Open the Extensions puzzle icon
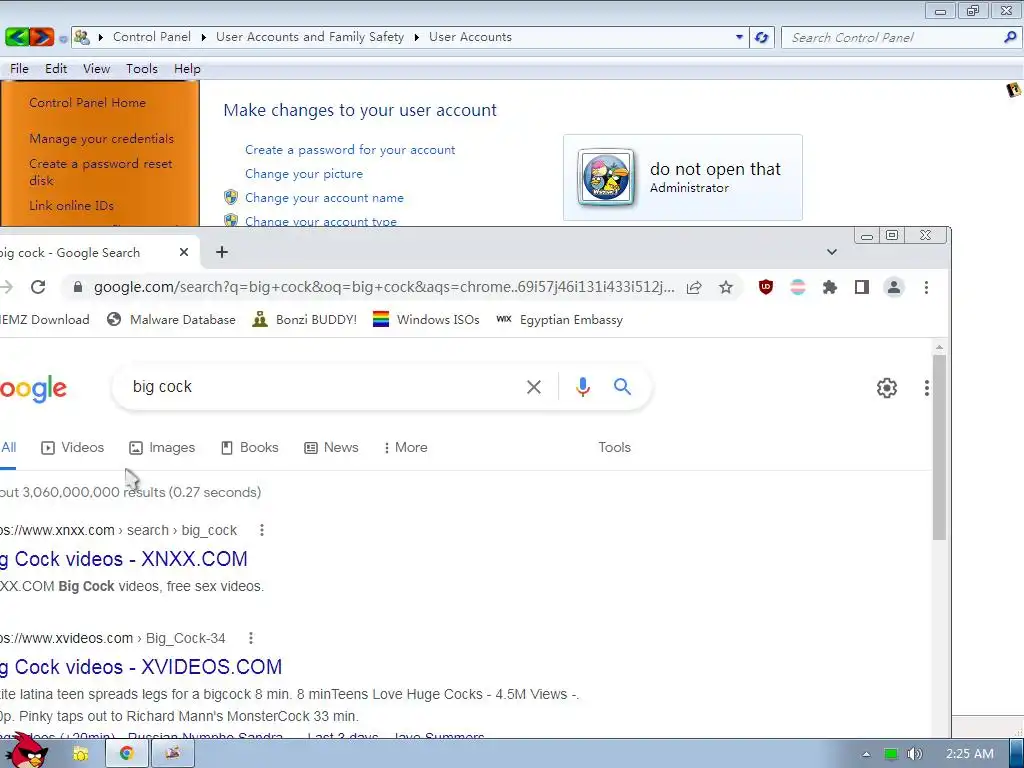Screen dimensions: 1024x768 click(829, 287)
